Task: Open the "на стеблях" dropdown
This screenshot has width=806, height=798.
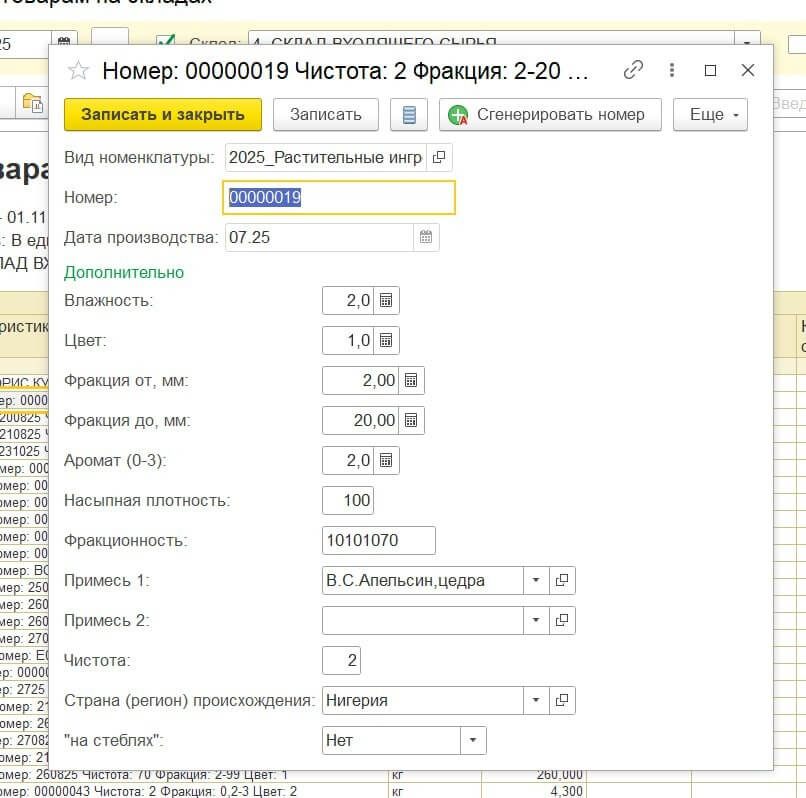Action: [473, 740]
